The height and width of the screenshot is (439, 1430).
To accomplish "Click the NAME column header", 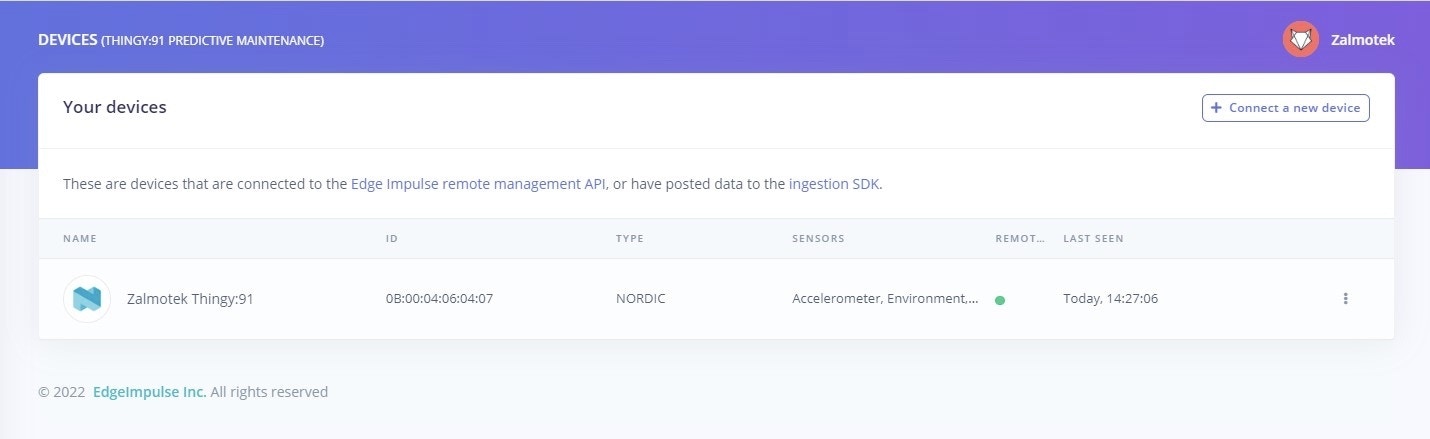I will click(80, 239).
